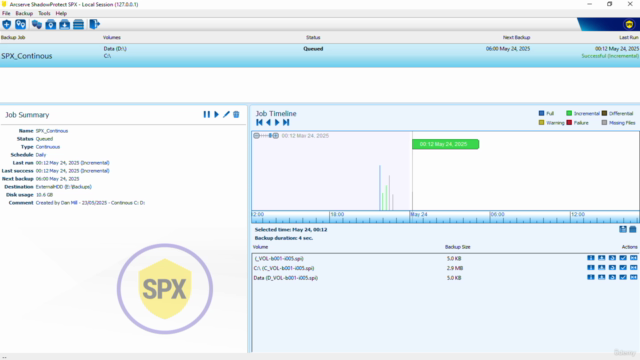Image resolution: width=640 pixels, height=360 pixels.
Task: Run the job with Job Summary play icon
Action: pos(217,115)
